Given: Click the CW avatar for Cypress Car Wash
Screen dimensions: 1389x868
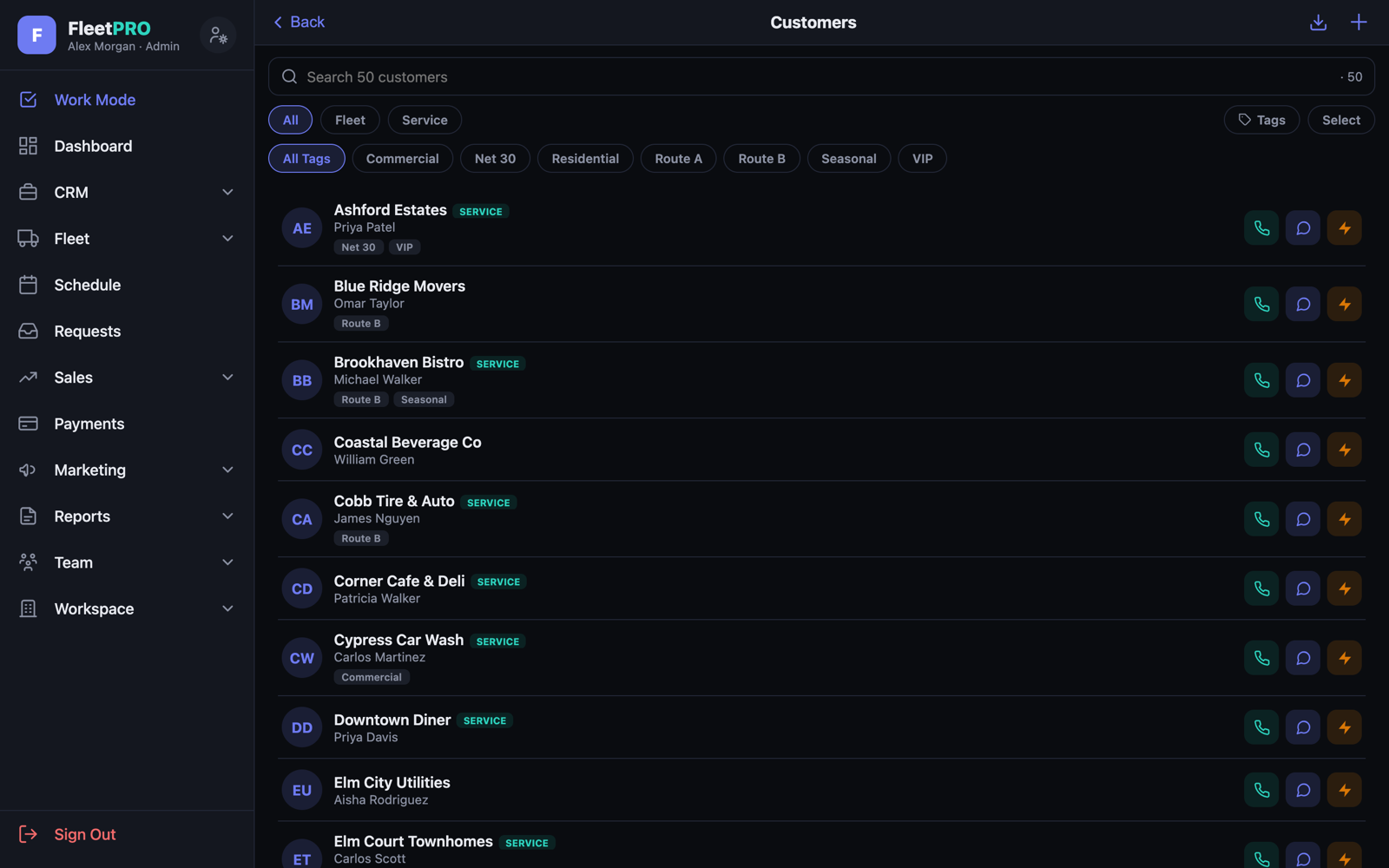Looking at the screenshot, I should click(x=302, y=658).
